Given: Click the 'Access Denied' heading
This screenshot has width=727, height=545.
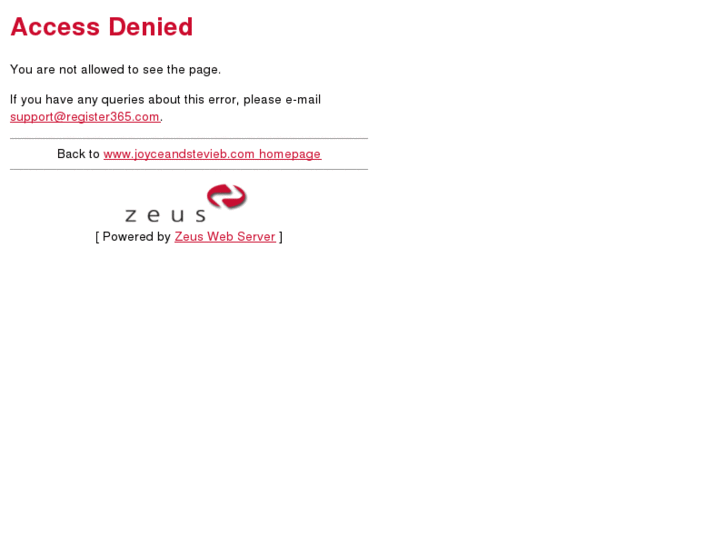Looking at the screenshot, I should click(102, 26).
